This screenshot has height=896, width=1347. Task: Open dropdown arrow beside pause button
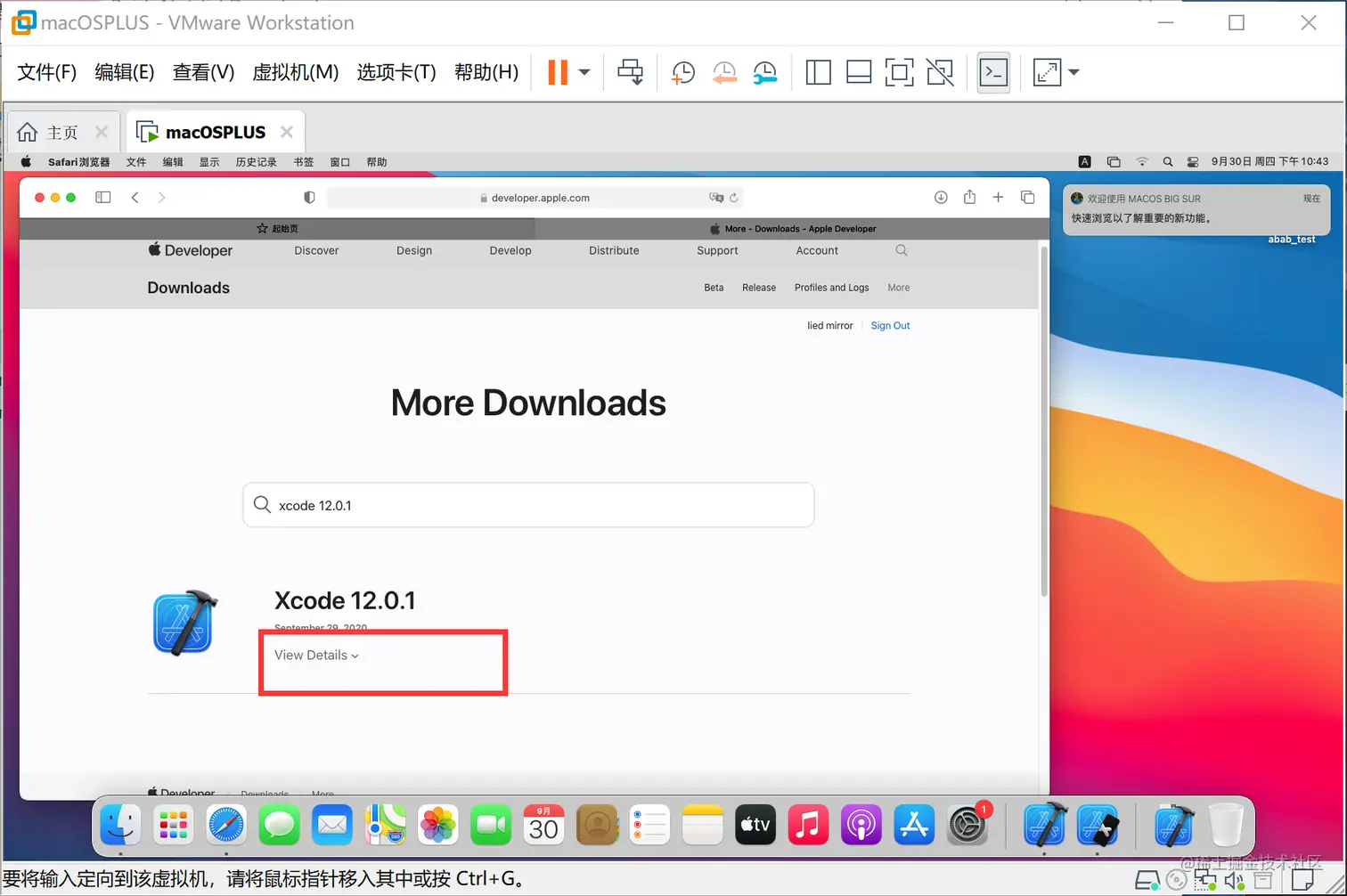(584, 72)
